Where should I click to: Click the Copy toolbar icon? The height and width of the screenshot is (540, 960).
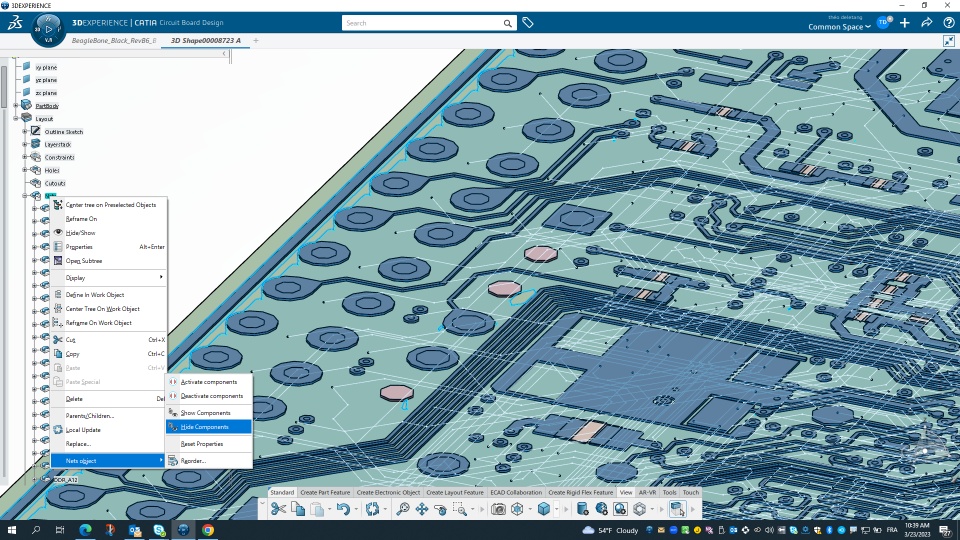[298, 509]
